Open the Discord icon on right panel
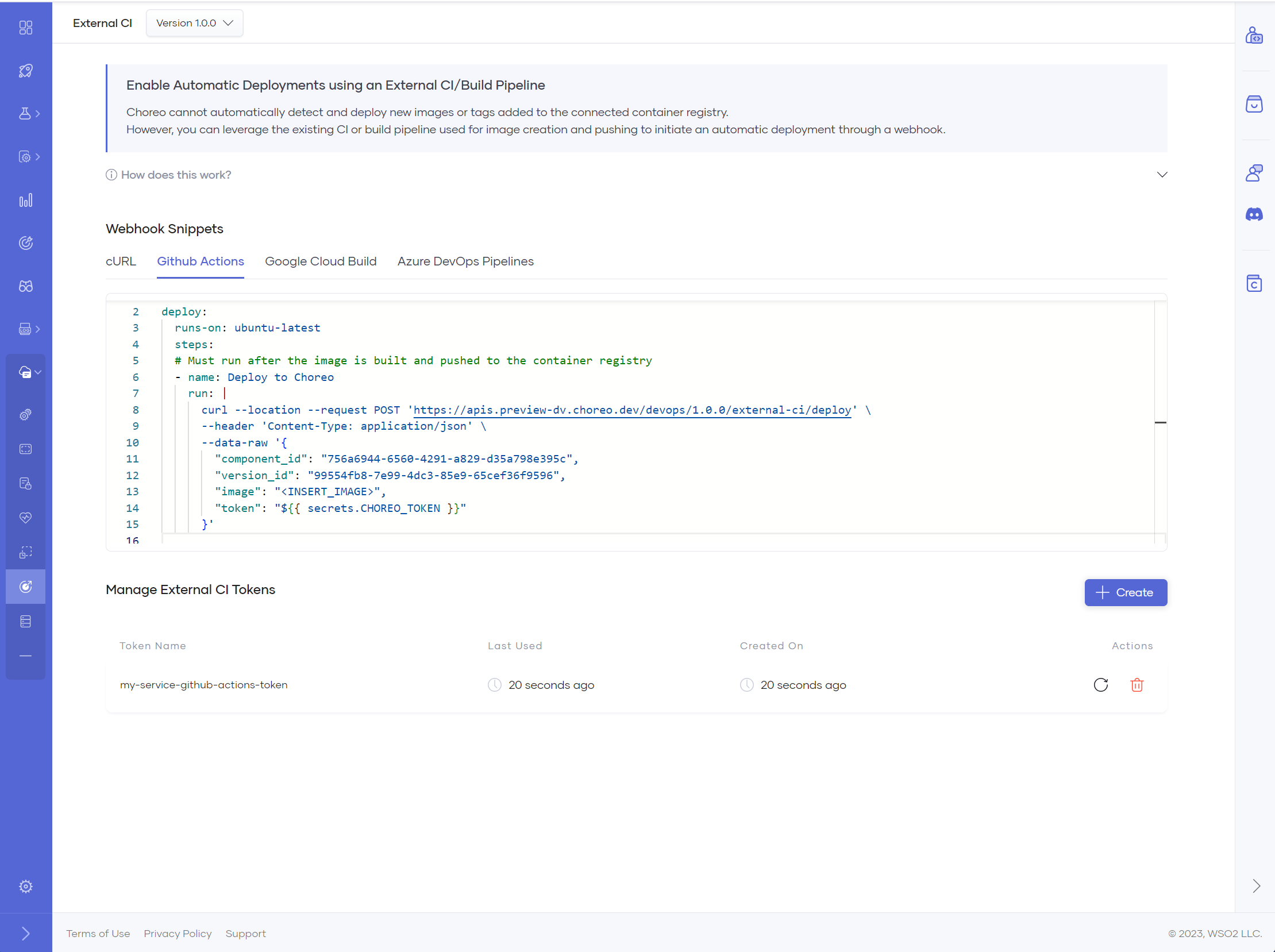This screenshot has height=952, width=1275. [1254, 214]
